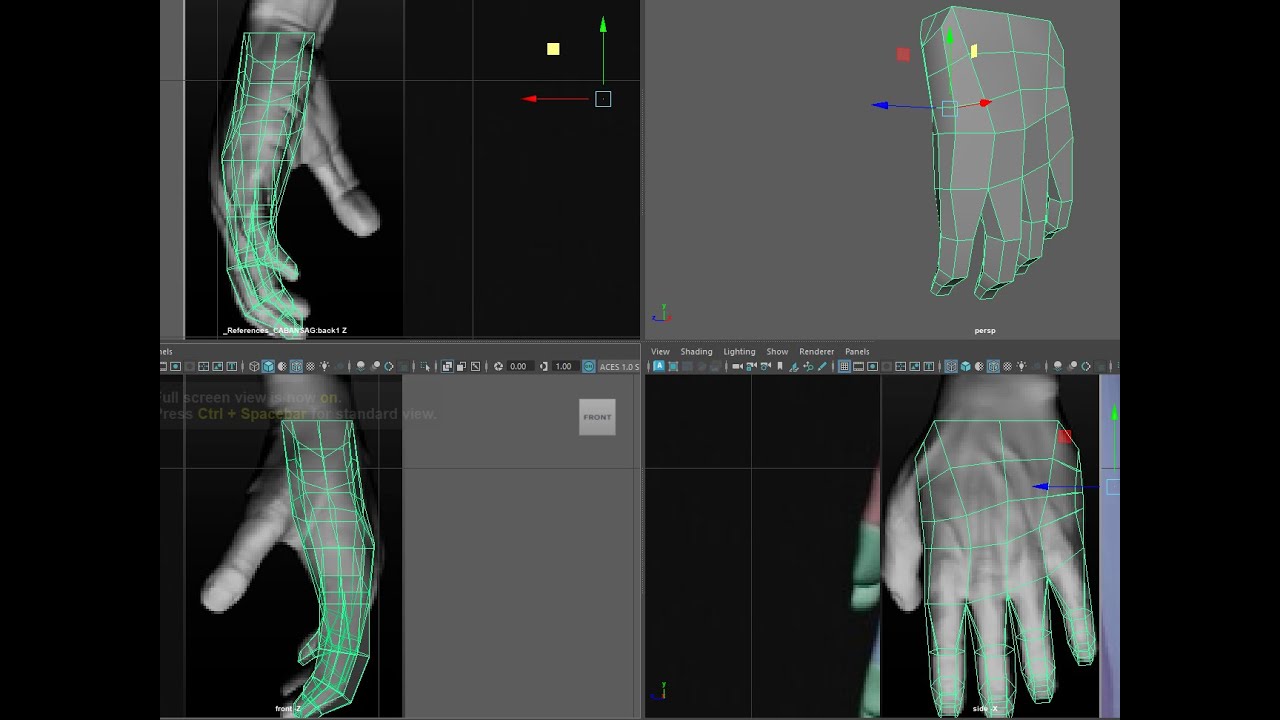The height and width of the screenshot is (720, 1280).
Task: Open the Renderer menu
Action: click(816, 351)
